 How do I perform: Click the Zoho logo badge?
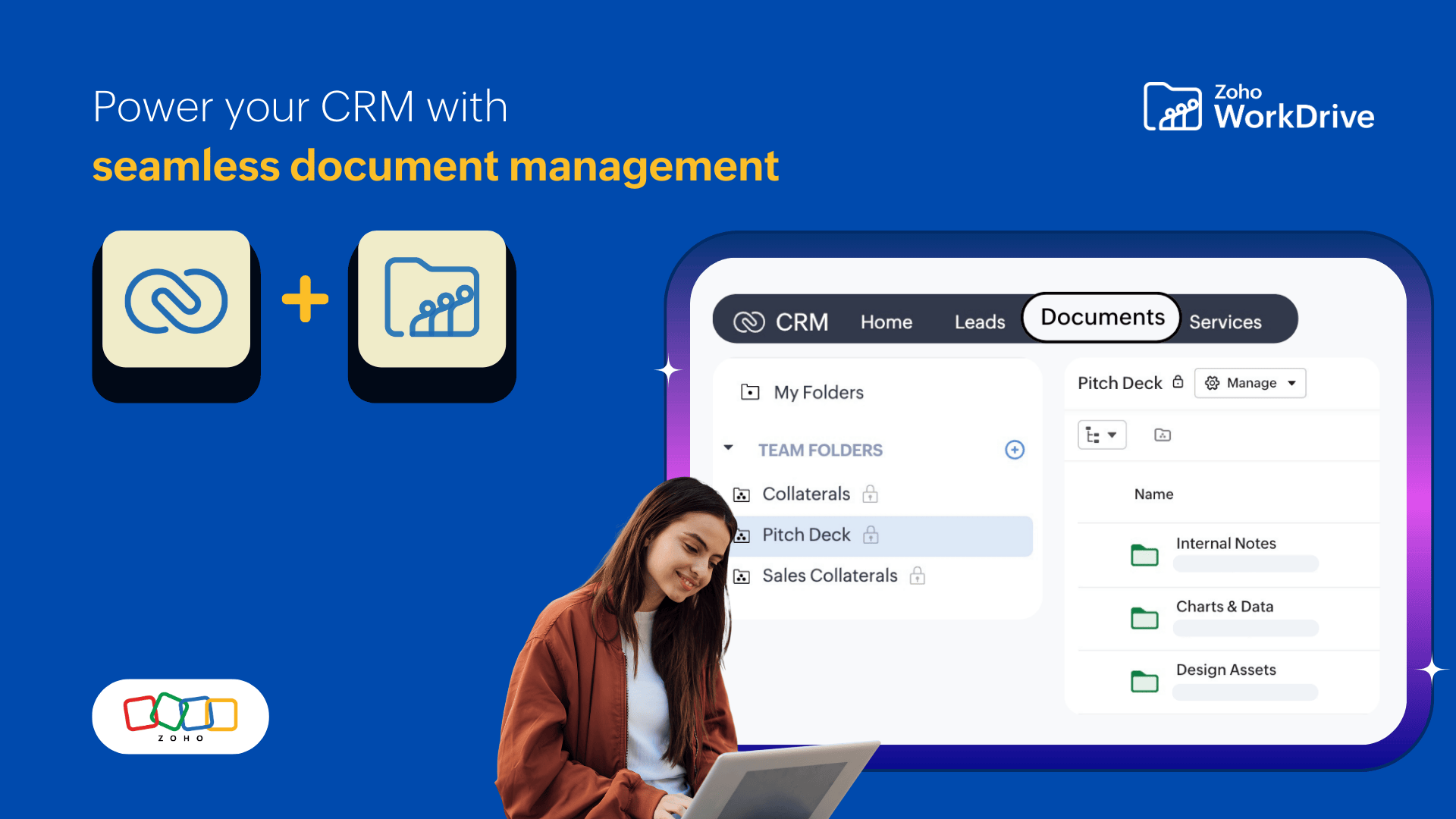[180, 716]
